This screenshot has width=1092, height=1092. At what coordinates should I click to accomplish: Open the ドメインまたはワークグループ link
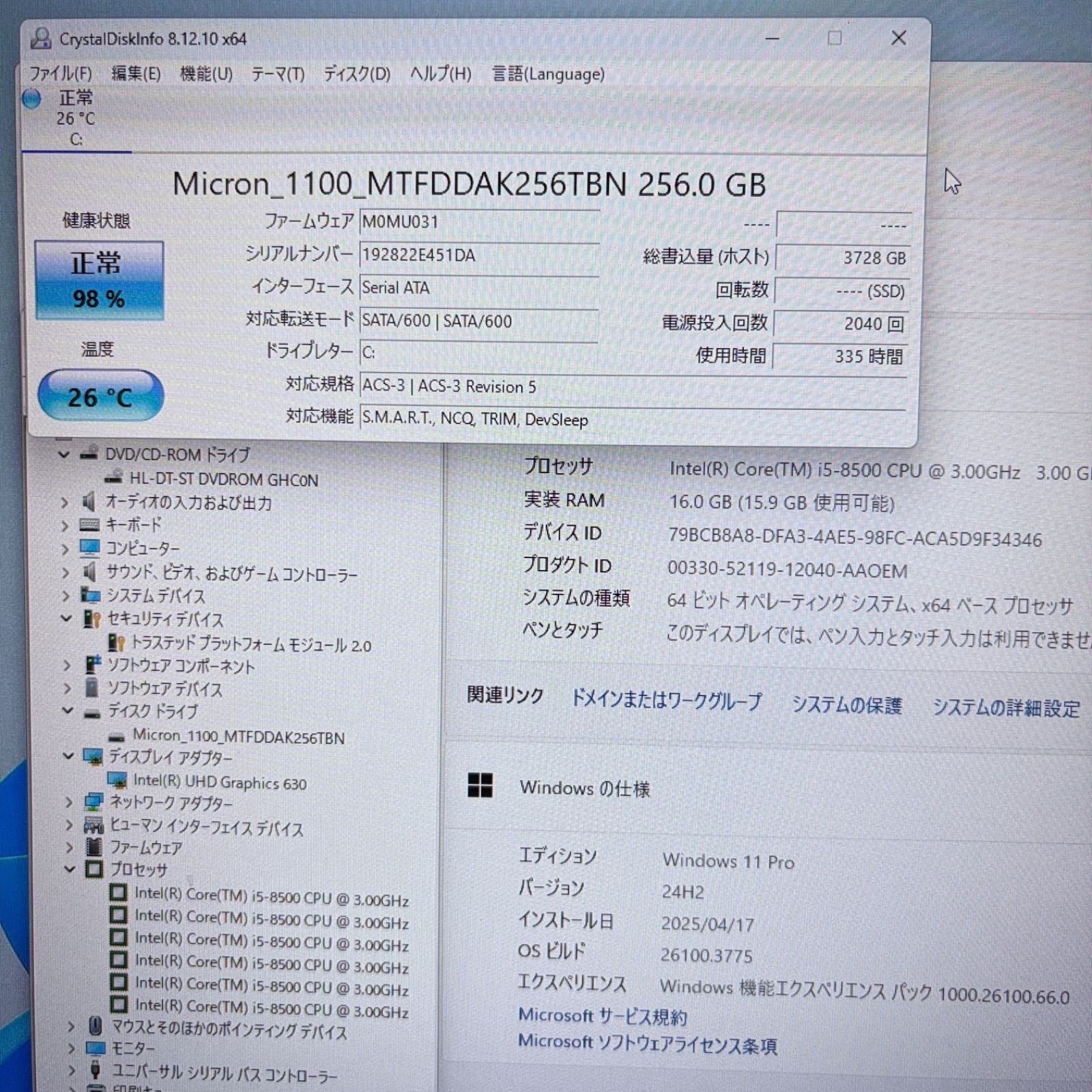666,700
